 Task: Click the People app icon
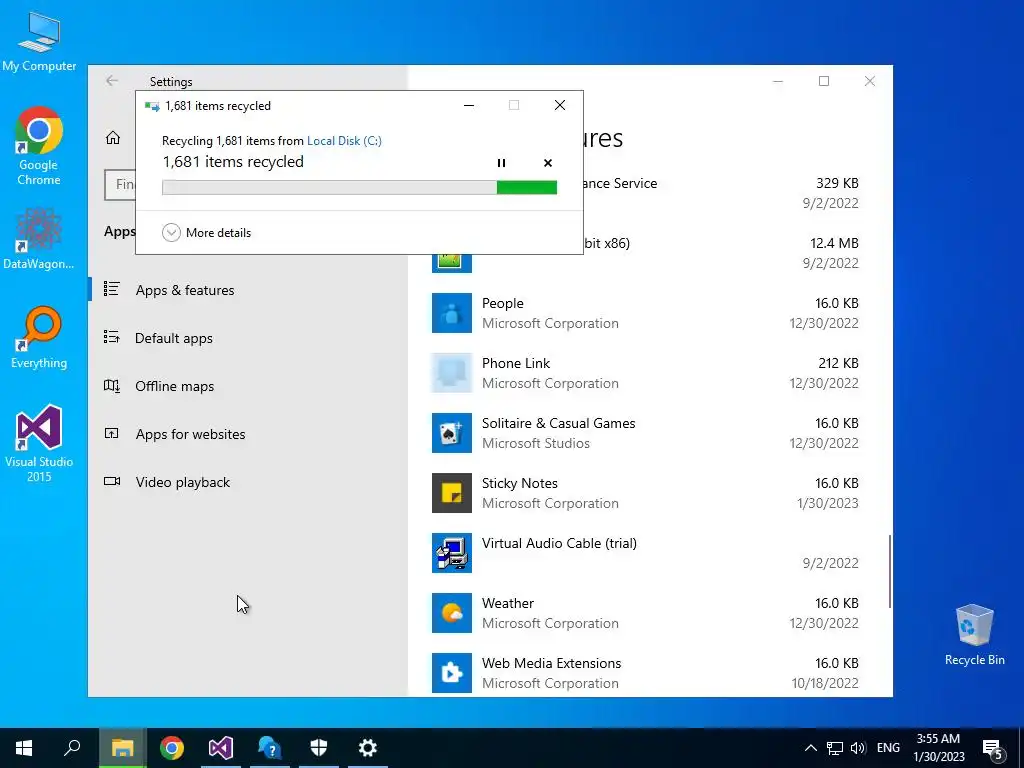452,313
